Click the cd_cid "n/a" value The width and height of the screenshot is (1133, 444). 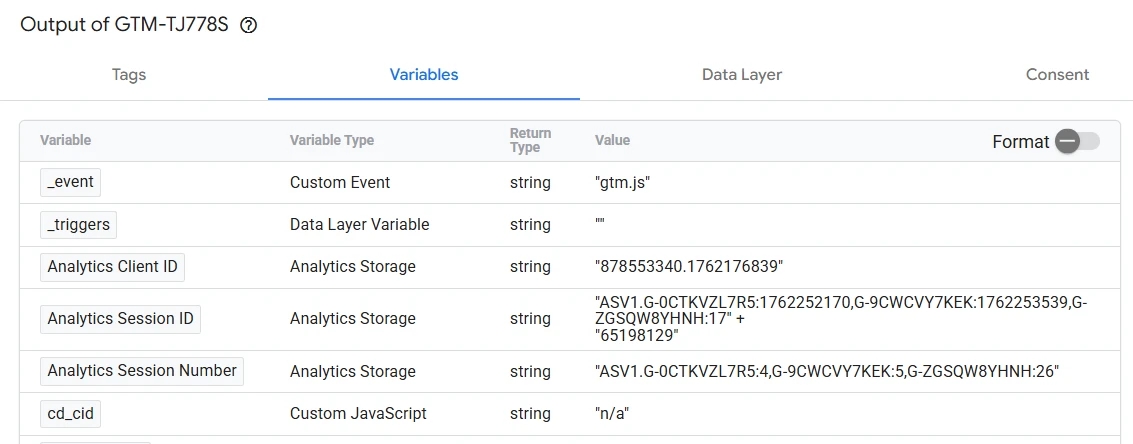[612, 414]
